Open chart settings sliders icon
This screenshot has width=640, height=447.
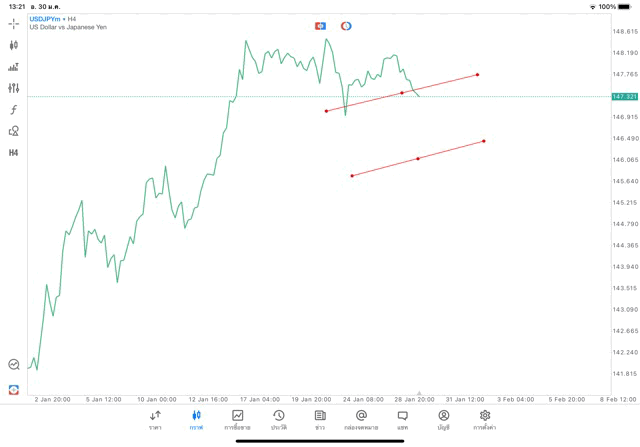tap(13, 88)
